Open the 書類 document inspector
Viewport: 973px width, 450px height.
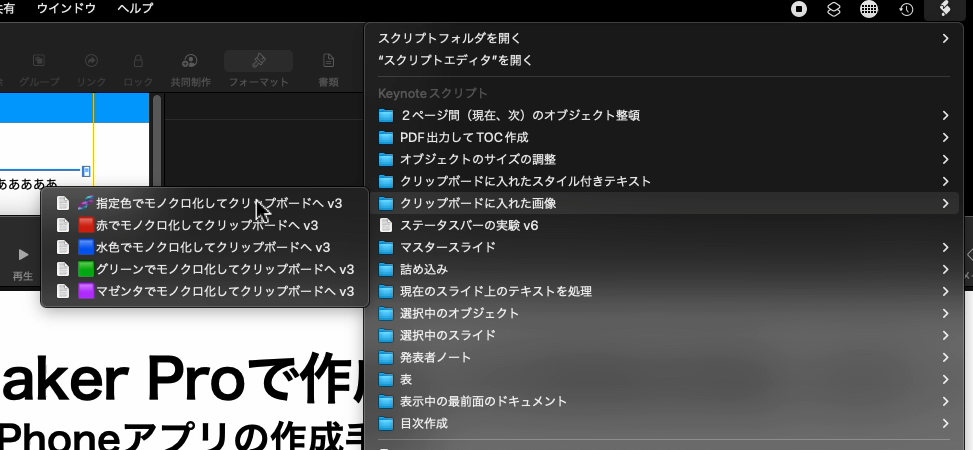coord(328,68)
